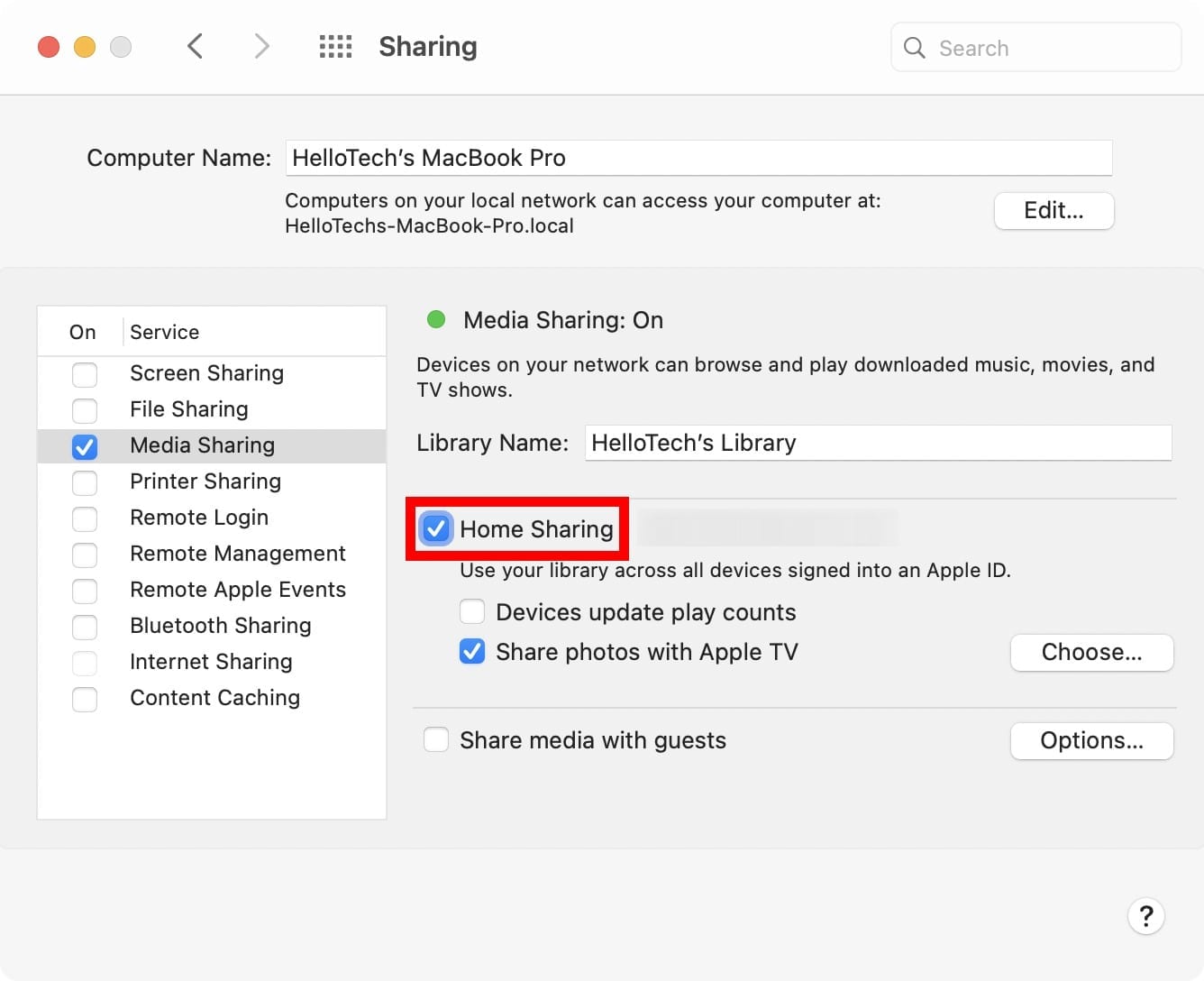Enable Screen Sharing
Image resolution: width=1204 pixels, height=981 pixels.
(85, 374)
